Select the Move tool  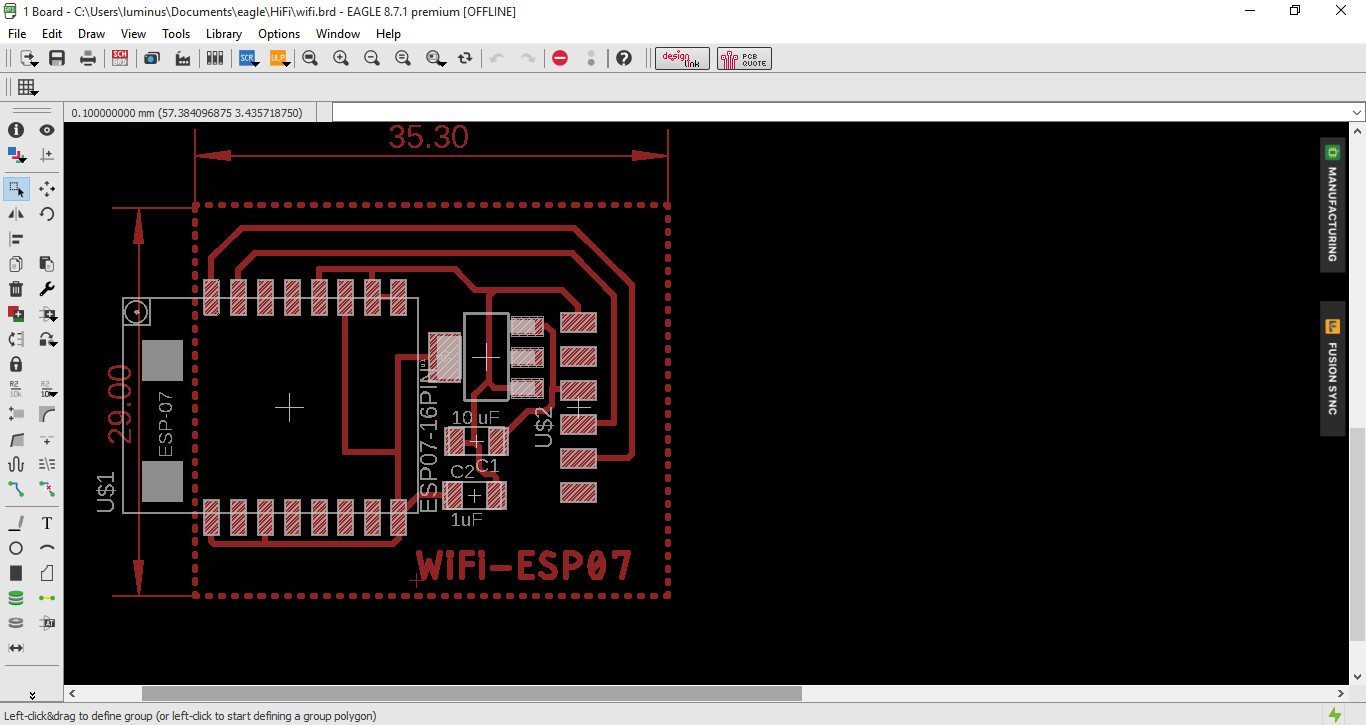pos(47,188)
